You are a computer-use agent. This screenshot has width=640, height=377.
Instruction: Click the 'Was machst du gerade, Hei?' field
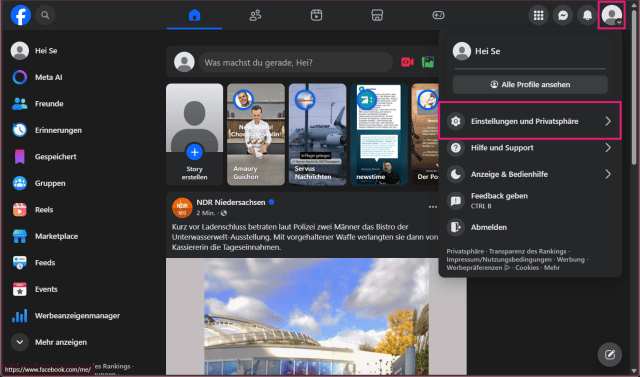(x=296, y=62)
